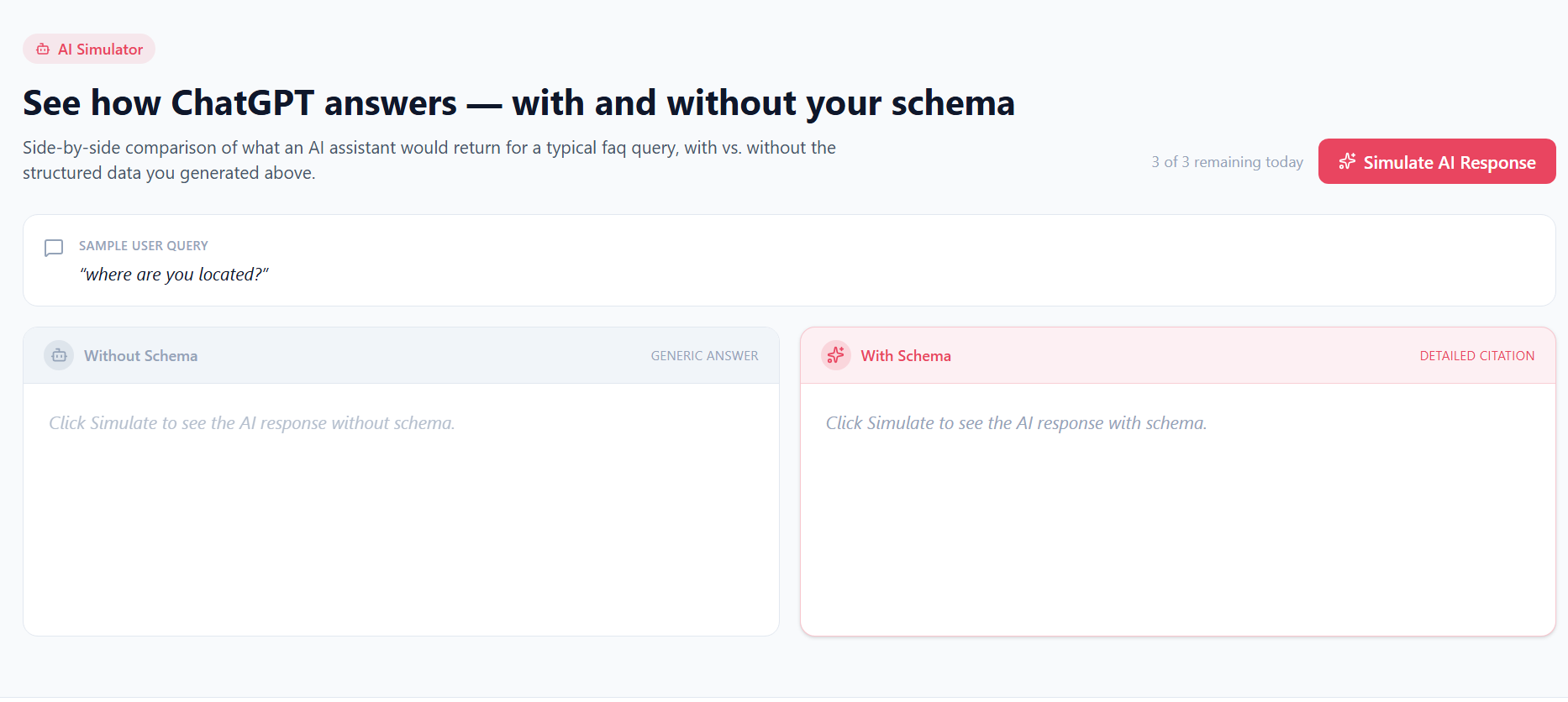Open the GENERIC ANSWER label

coord(704,355)
